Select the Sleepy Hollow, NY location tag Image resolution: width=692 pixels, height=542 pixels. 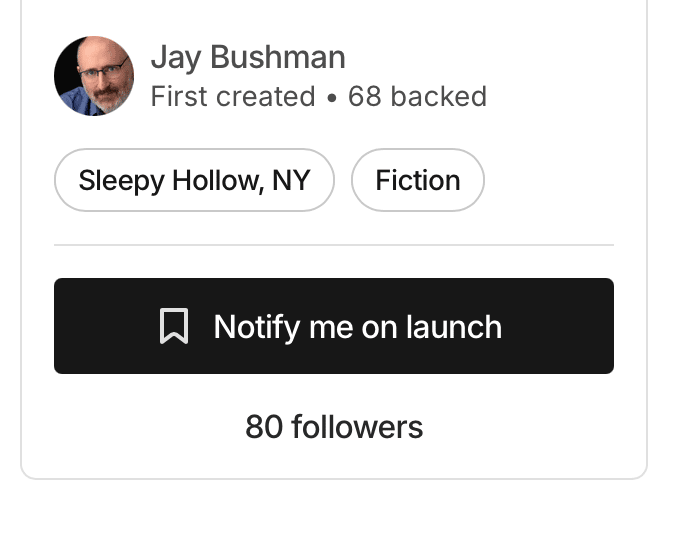click(194, 180)
